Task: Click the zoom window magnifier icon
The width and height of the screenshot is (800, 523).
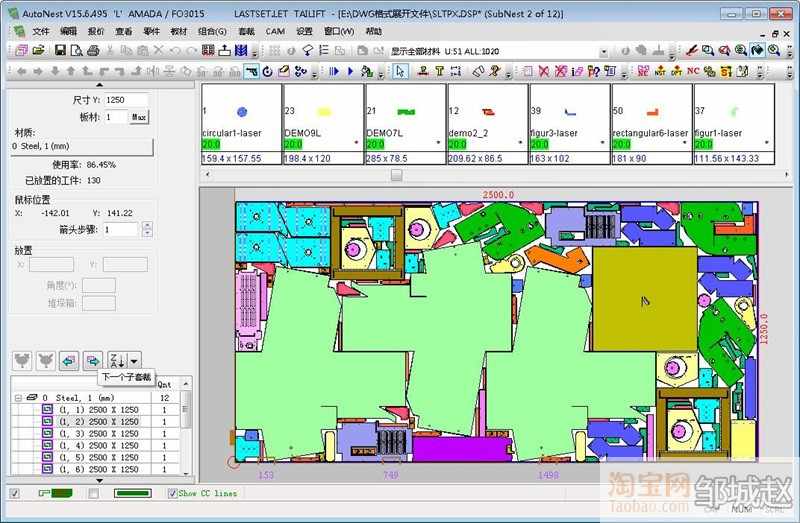Action: (x=708, y=51)
